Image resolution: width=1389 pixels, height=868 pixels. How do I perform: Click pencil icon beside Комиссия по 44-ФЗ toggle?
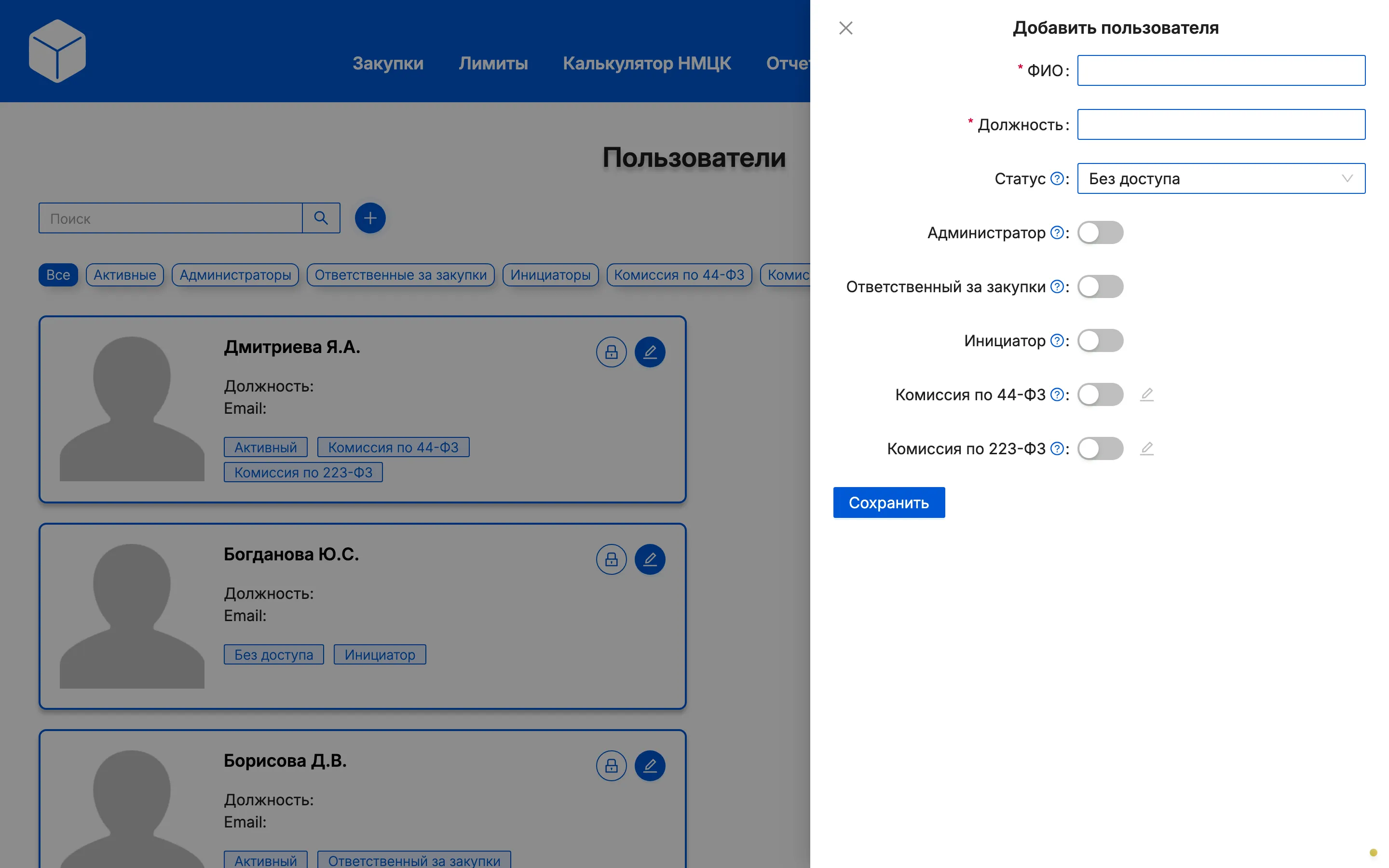click(x=1147, y=394)
